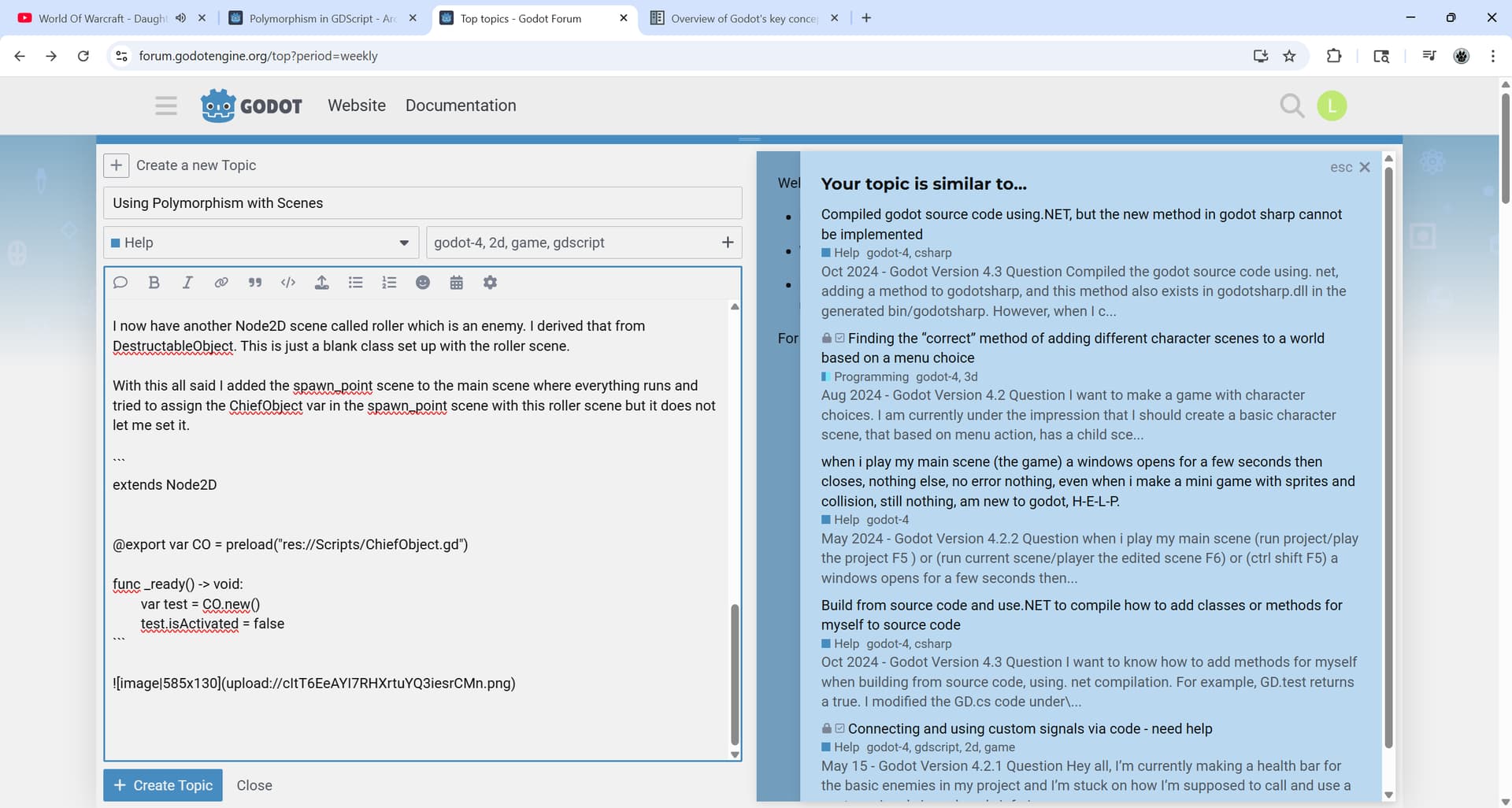Open the editor options gear menu

(x=490, y=283)
